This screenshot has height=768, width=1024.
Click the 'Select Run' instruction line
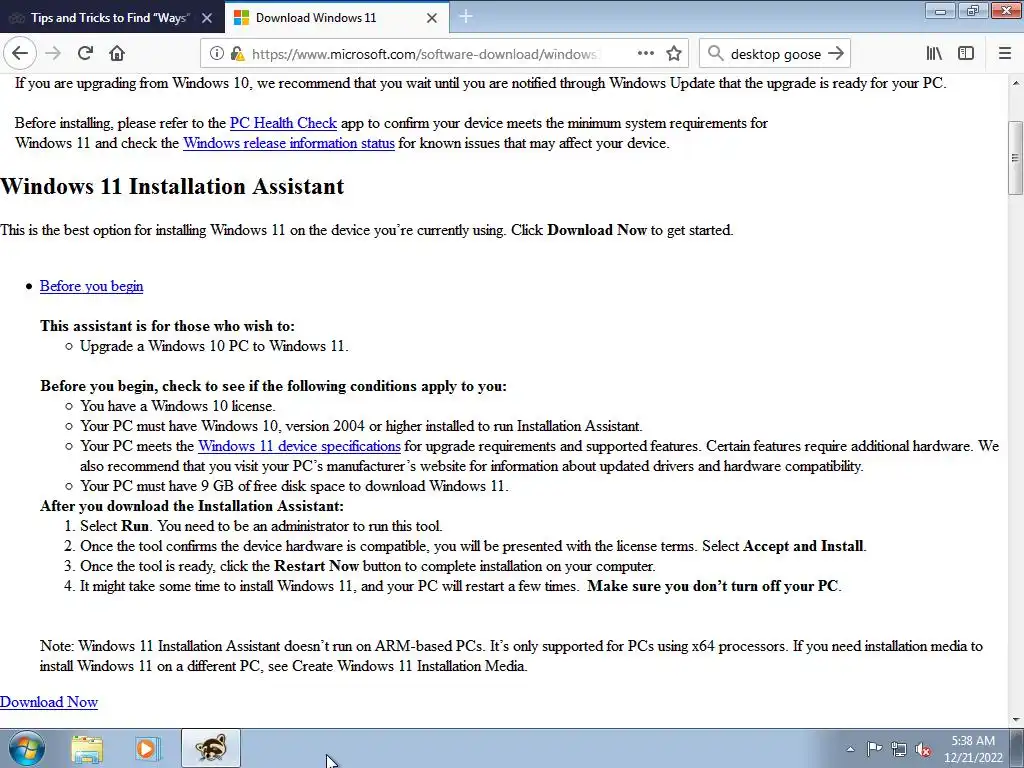(x=261, y=526)
